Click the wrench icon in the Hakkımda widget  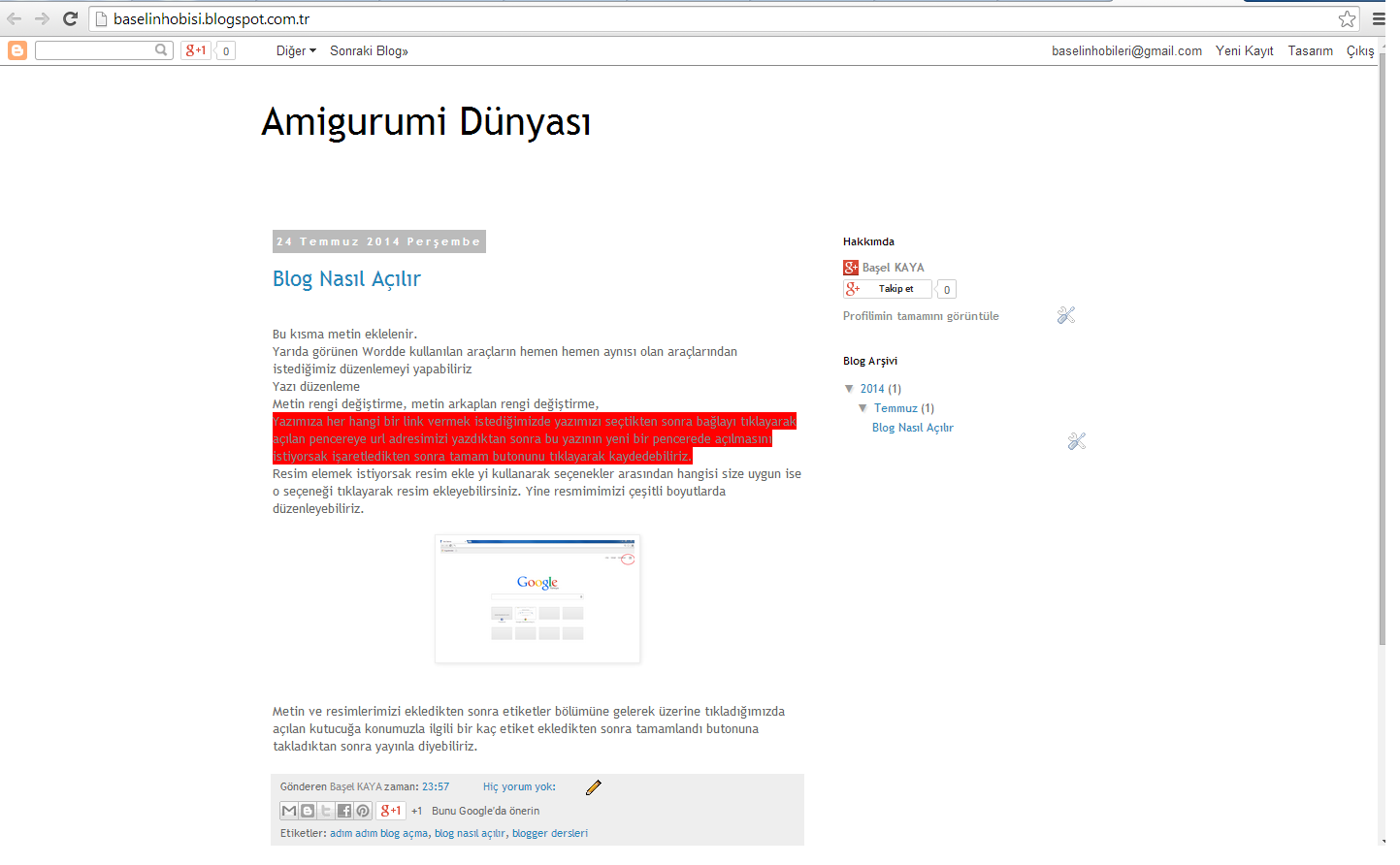[x=1066, y=315]
